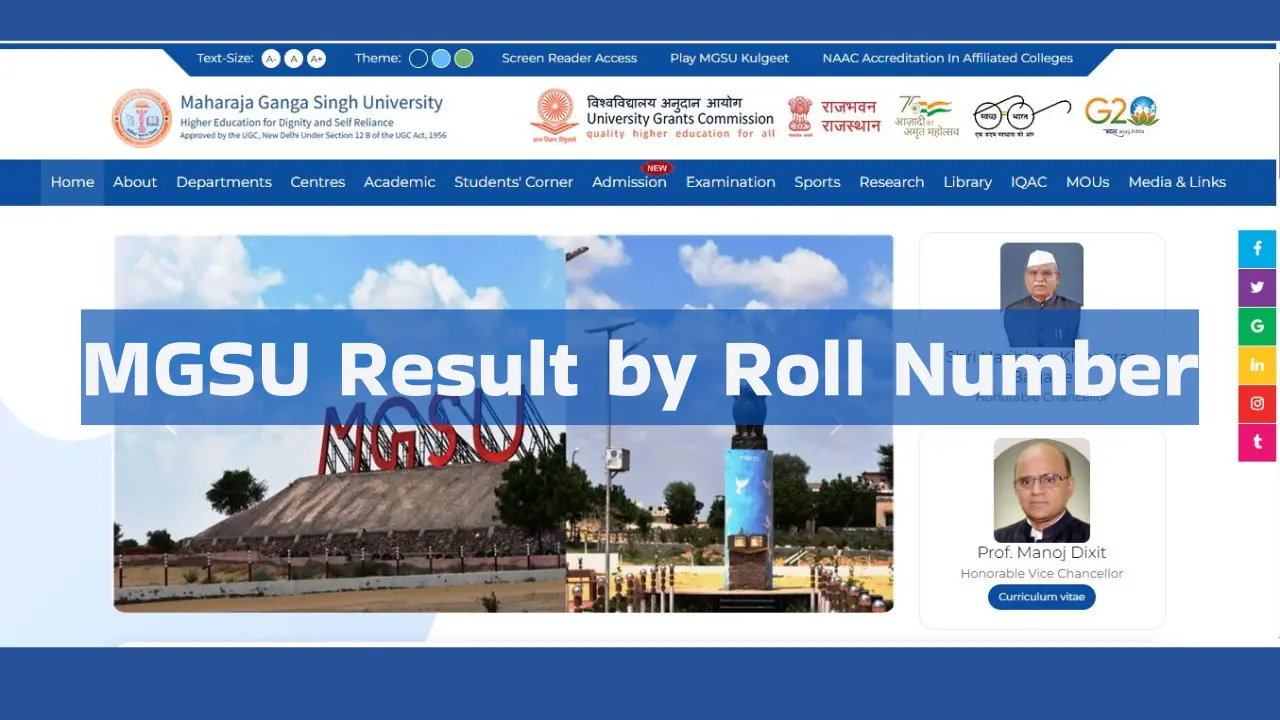Open the Admission menu
Screen dimensions: 1280x720
click(x=629, y=182)
